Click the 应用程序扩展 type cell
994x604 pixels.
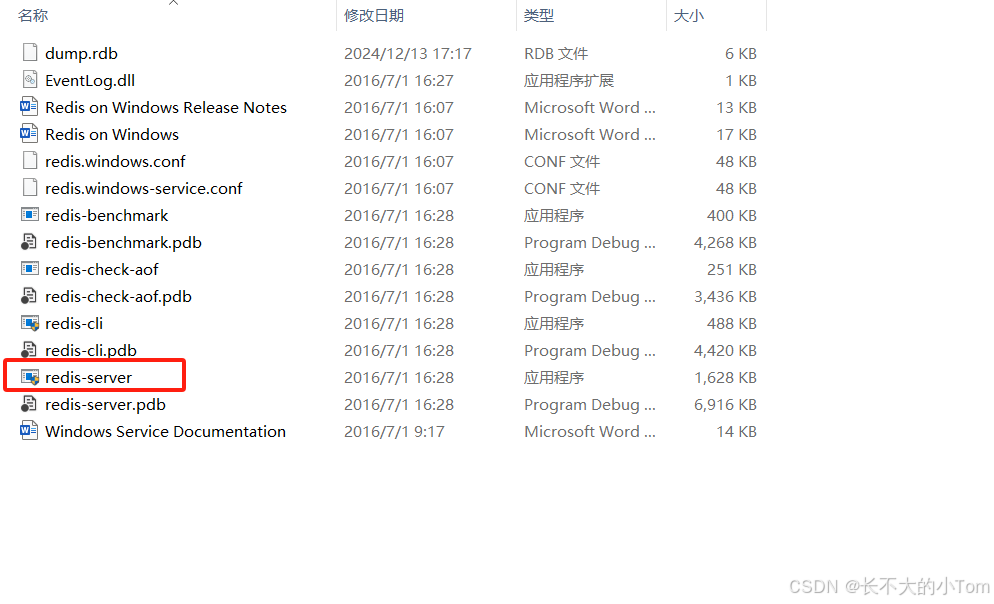[569, 80]
